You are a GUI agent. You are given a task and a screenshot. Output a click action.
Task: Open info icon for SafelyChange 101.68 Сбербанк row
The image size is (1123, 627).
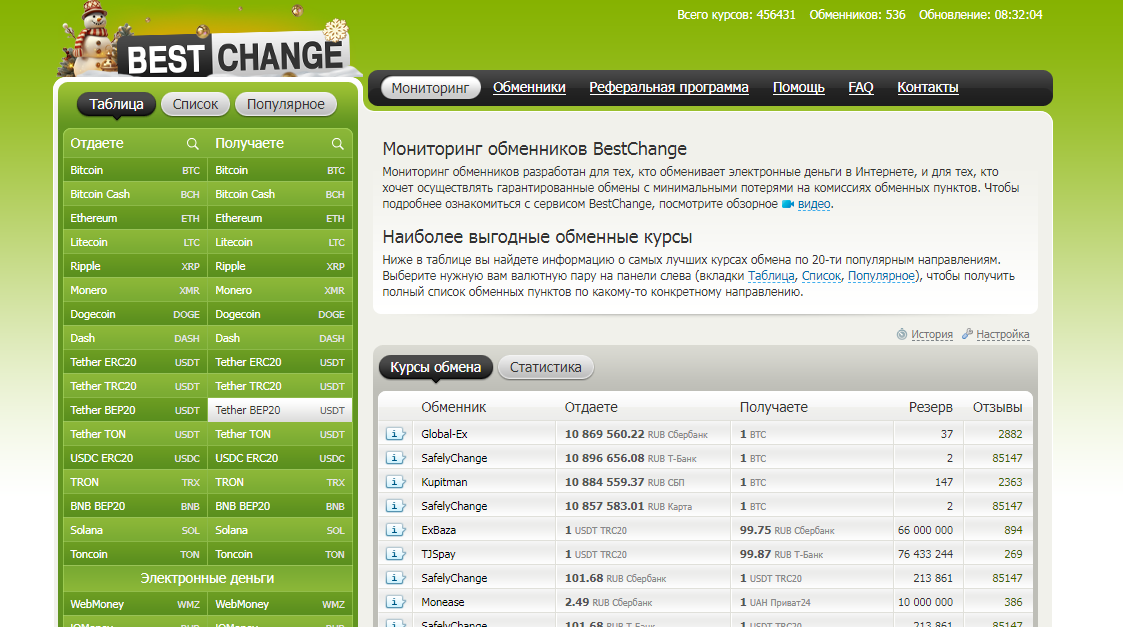(x=395, y=578)
